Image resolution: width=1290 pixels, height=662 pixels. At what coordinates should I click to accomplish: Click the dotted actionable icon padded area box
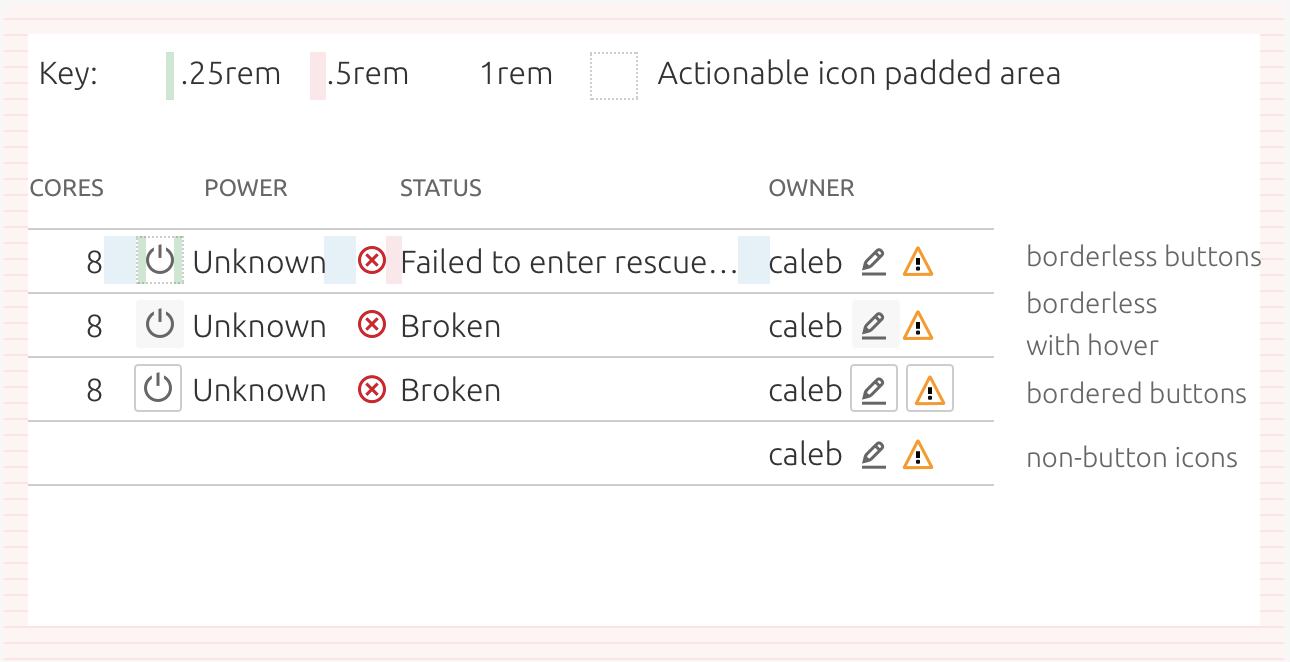(614, 76)
